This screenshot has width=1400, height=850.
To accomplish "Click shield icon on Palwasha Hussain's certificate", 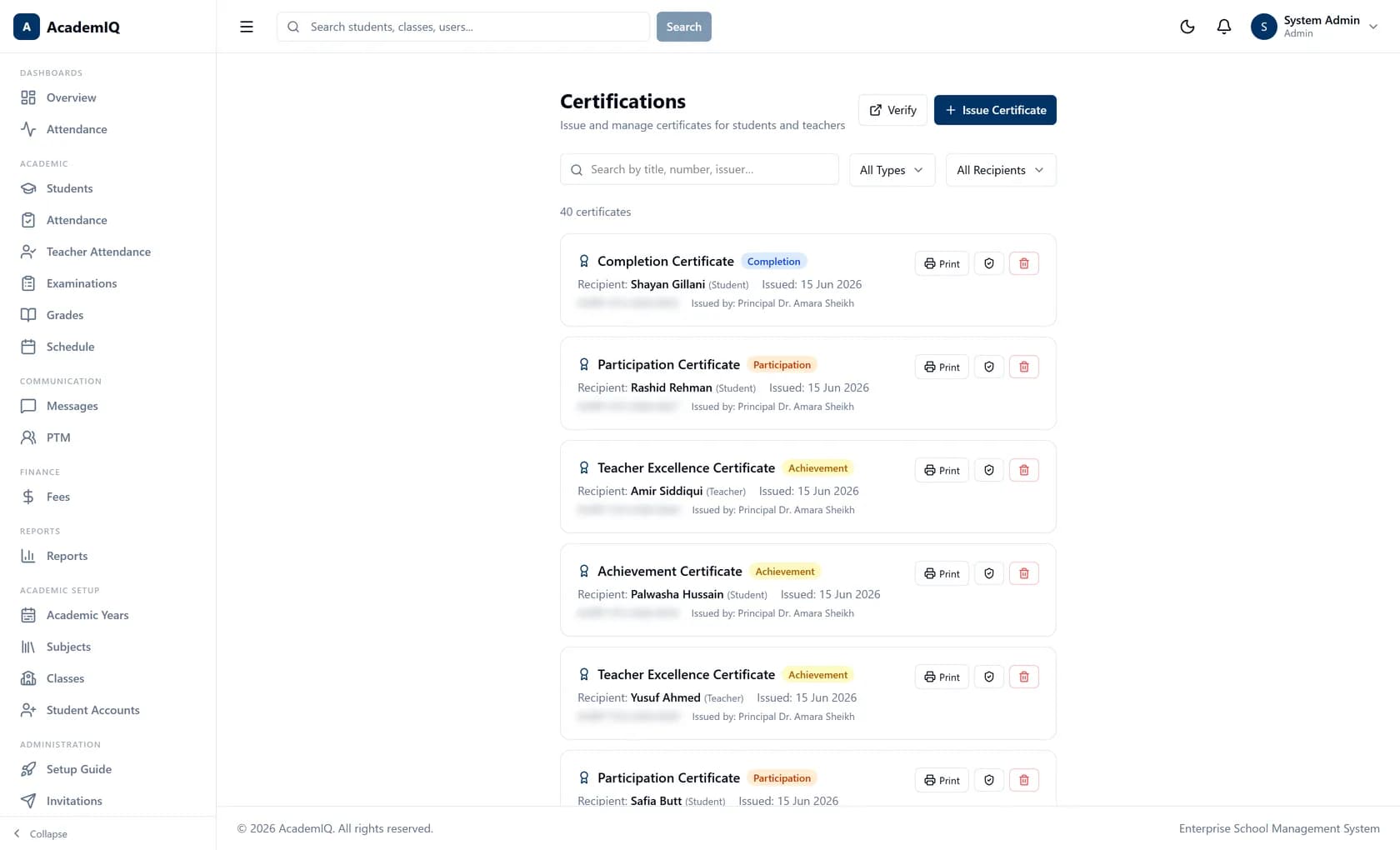I will [989, 573].
